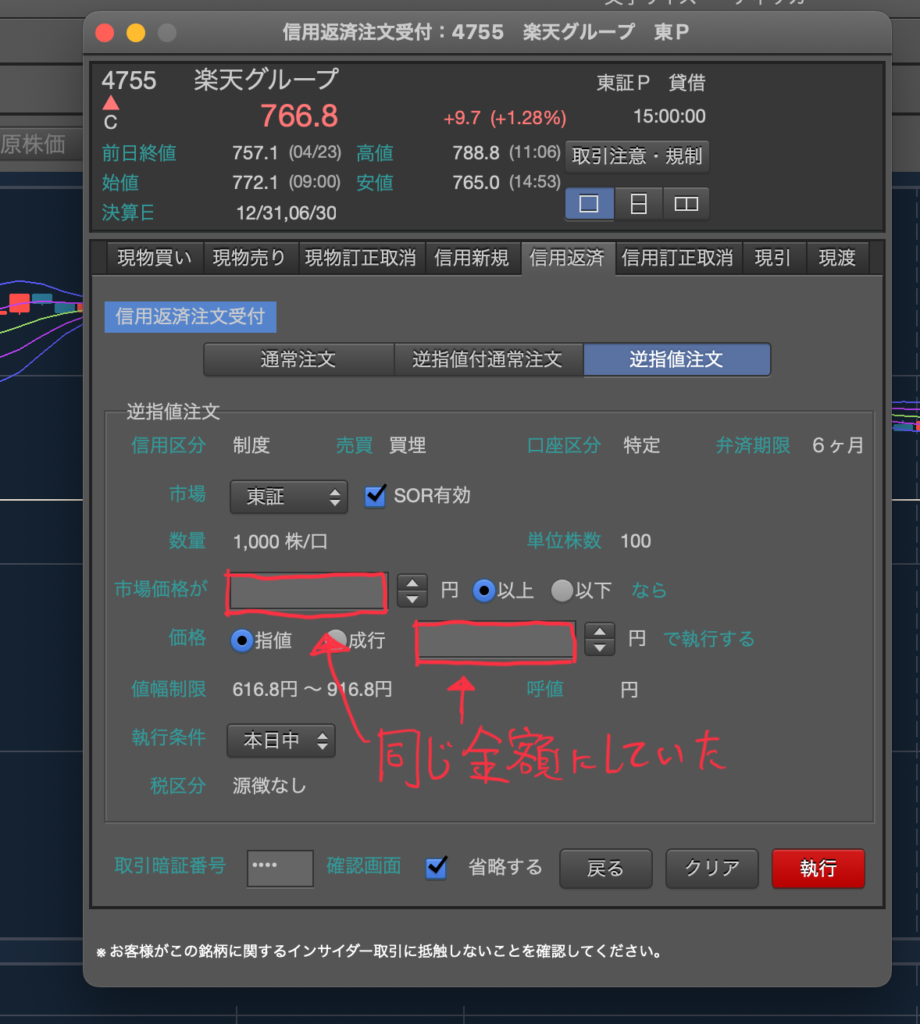The image size is (920, 1024).
Task: Switch to the 信用新規 tab
Action: (x=471, y=258)
